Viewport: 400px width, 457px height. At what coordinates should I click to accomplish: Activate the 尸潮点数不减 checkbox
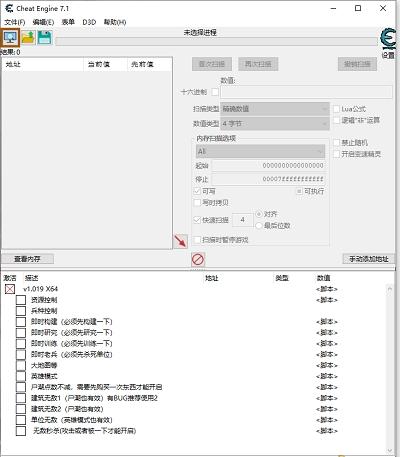click(x=21, y=387)
